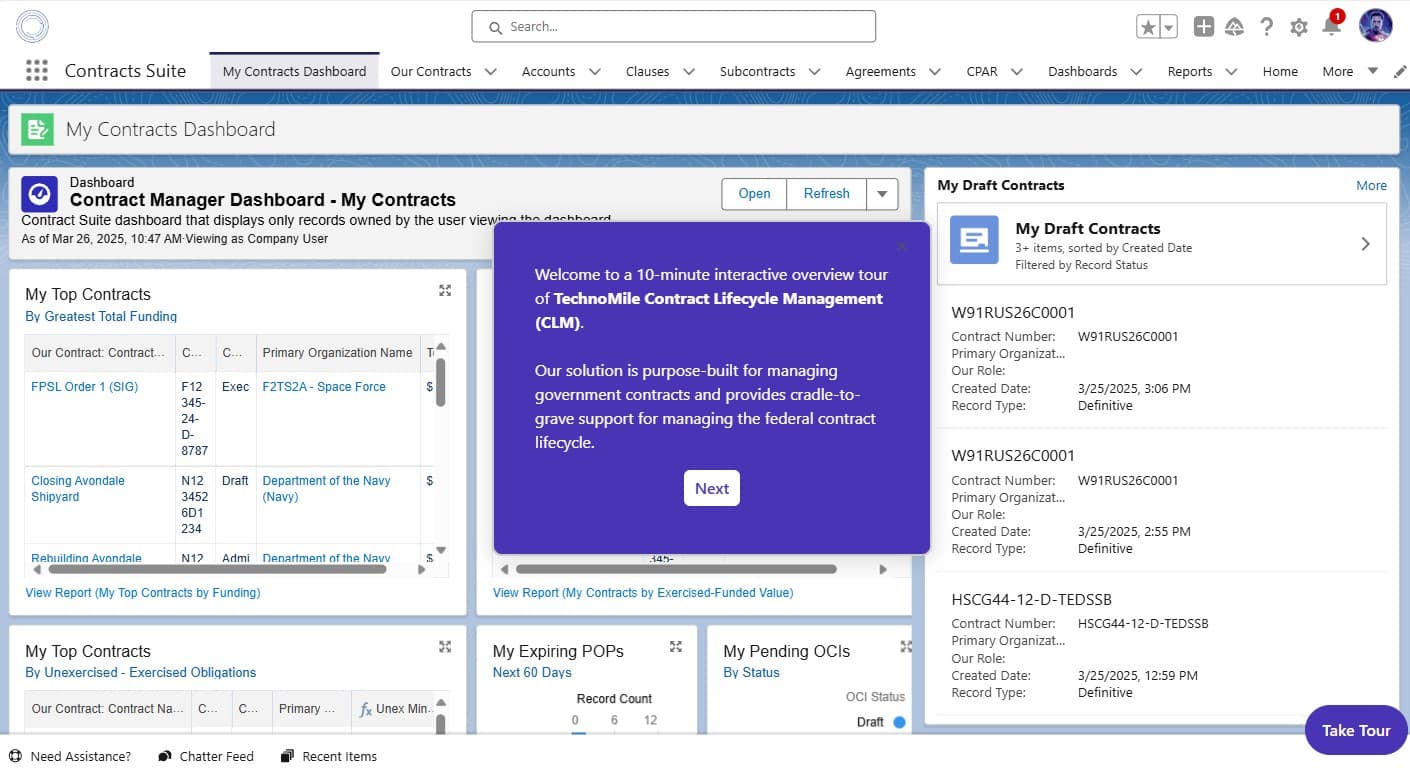Expand the Our Contracts tab chevron
Viewport: 1410px width, 768px height.
[490, 72]
